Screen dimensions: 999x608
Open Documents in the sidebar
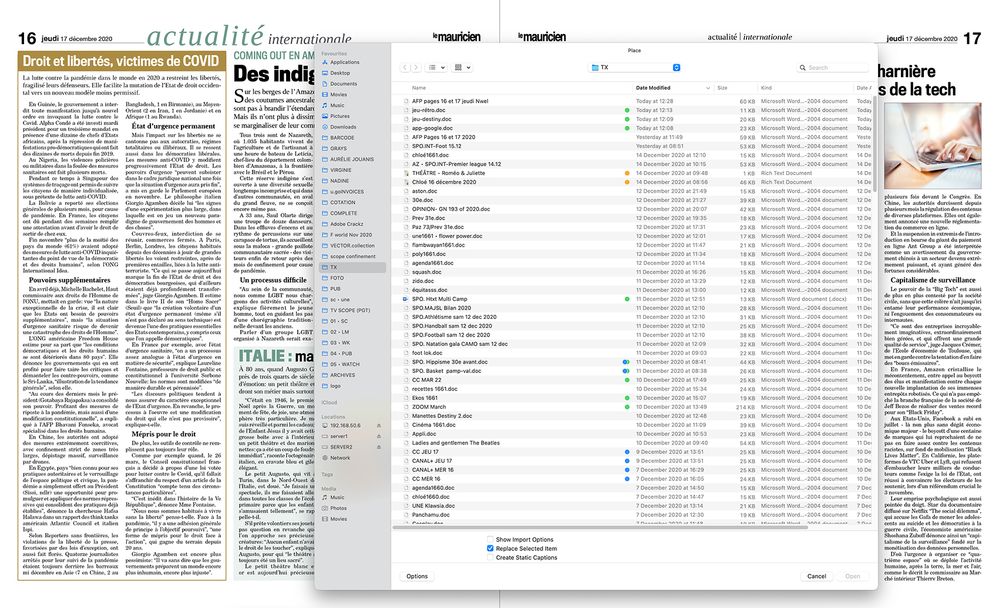click(343, 84)
